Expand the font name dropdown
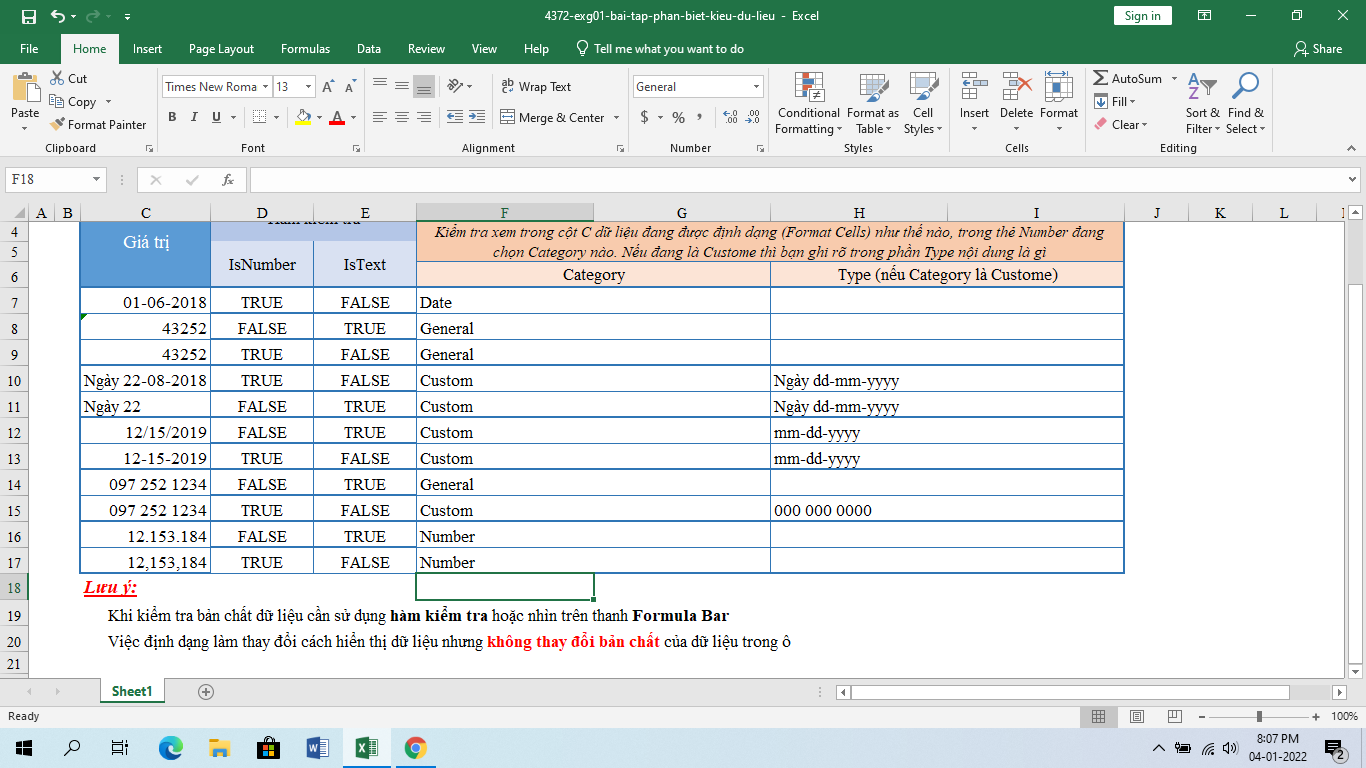Viewport: 1366px width, 768px height. tap(265, 87)
